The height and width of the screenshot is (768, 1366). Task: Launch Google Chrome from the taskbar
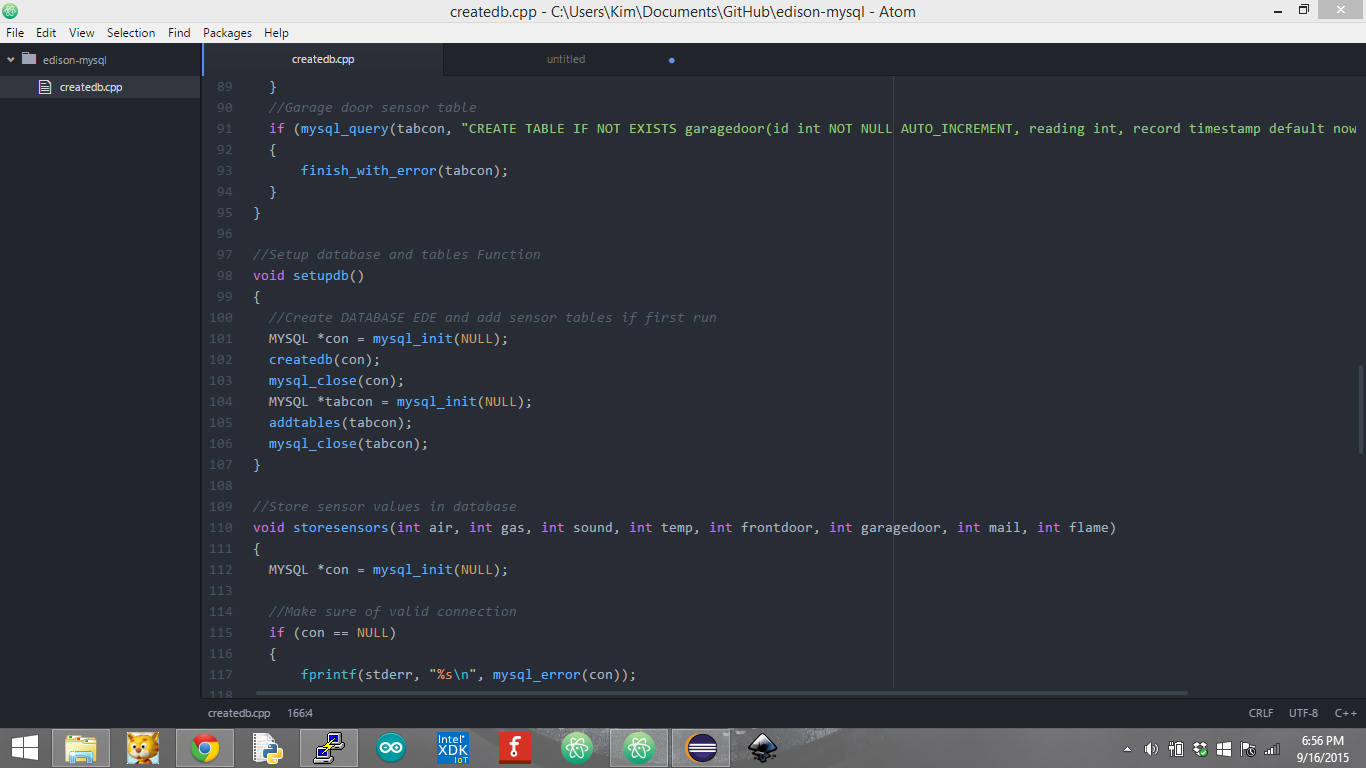[205, 748]
